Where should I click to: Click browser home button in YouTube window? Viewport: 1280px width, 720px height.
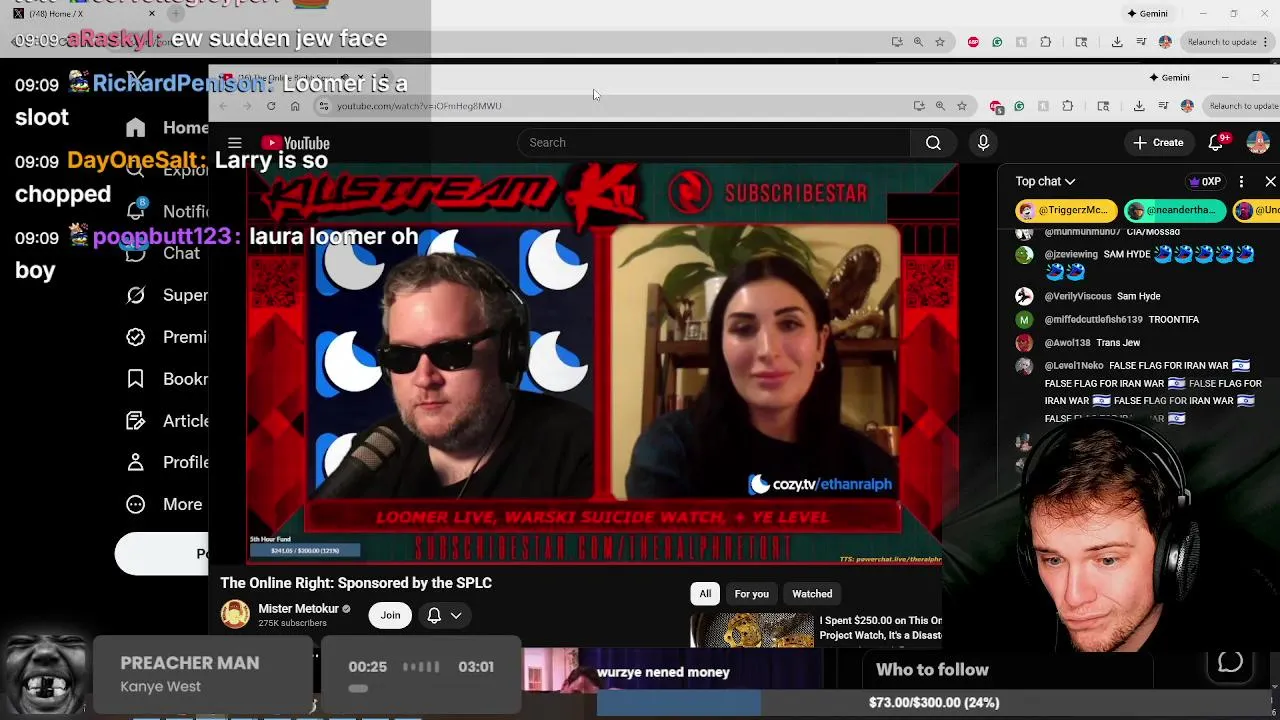[295, 106]
